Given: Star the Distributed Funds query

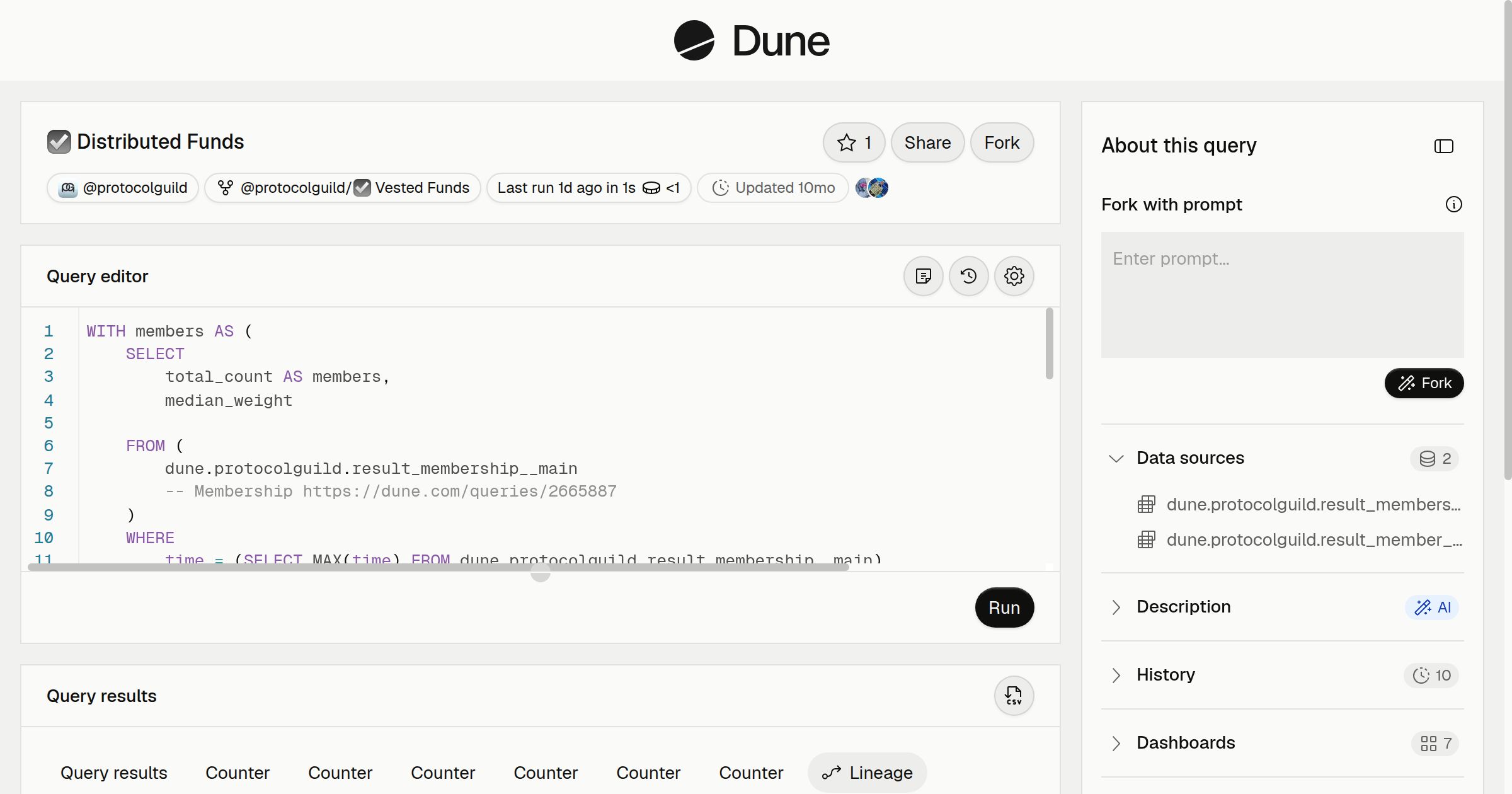Looking at the screenshot, I should (x=854, y=142).
